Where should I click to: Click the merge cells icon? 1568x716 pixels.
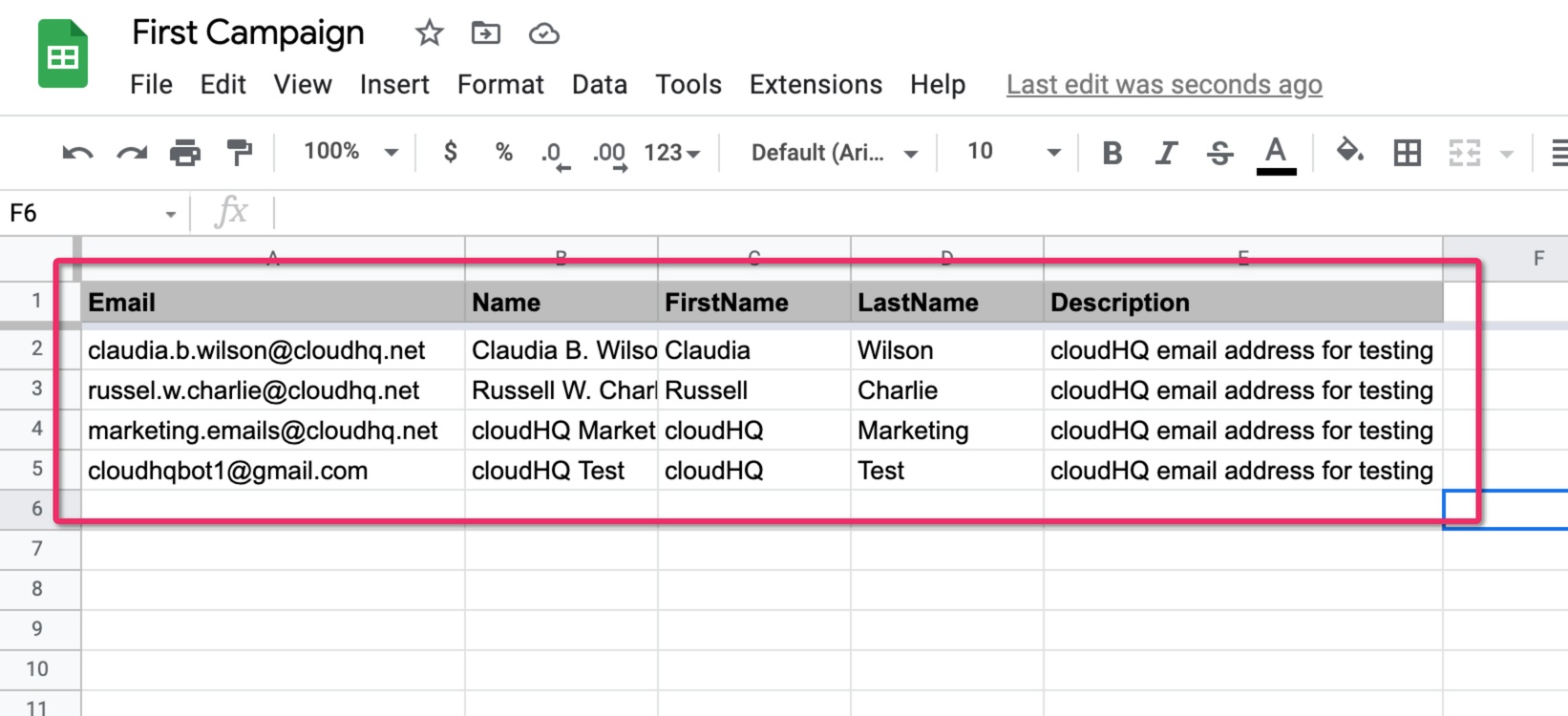[1464, 153]
